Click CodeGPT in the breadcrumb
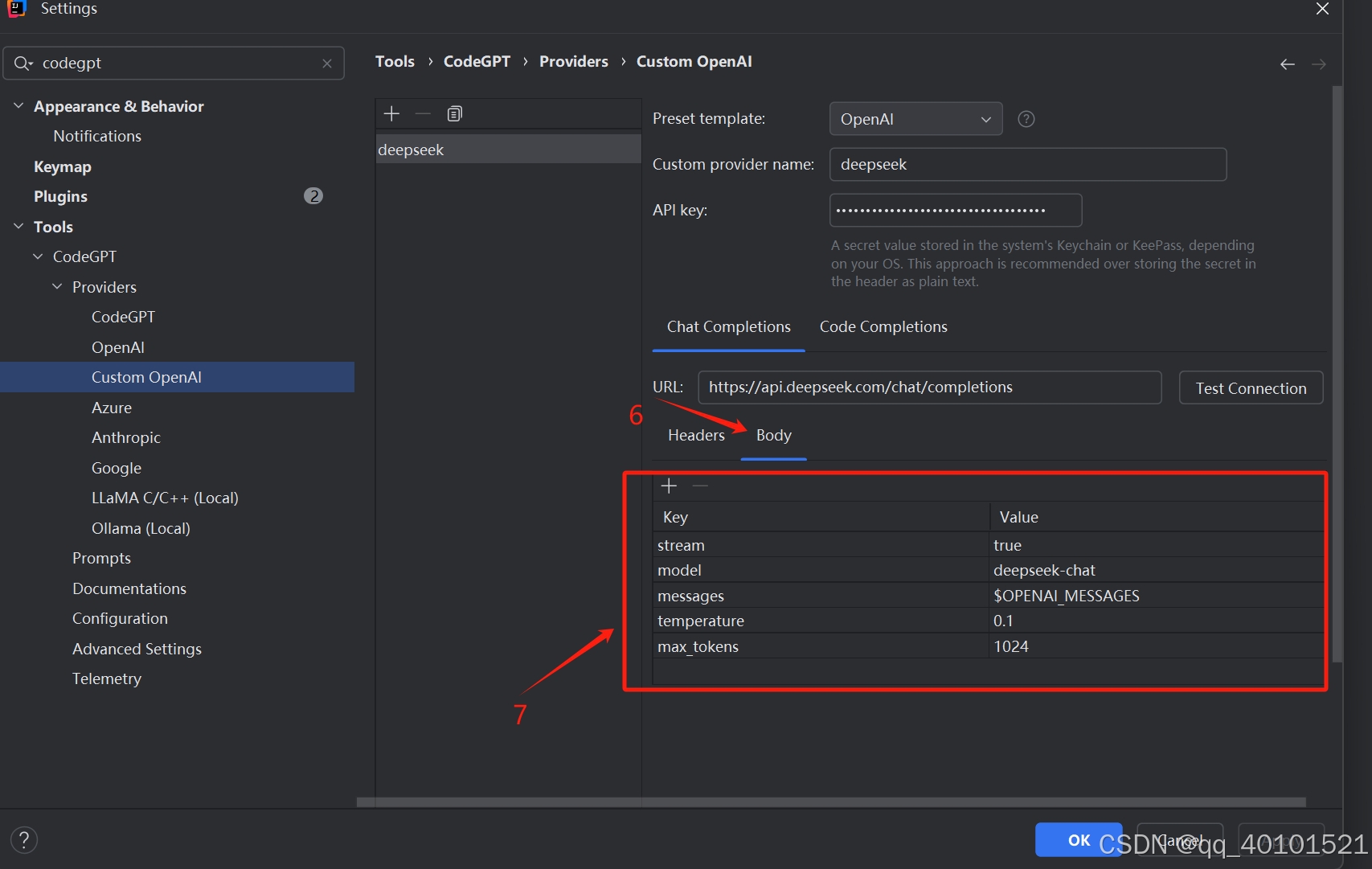Viewport: 1372px width, 869px height. [477, 62]
